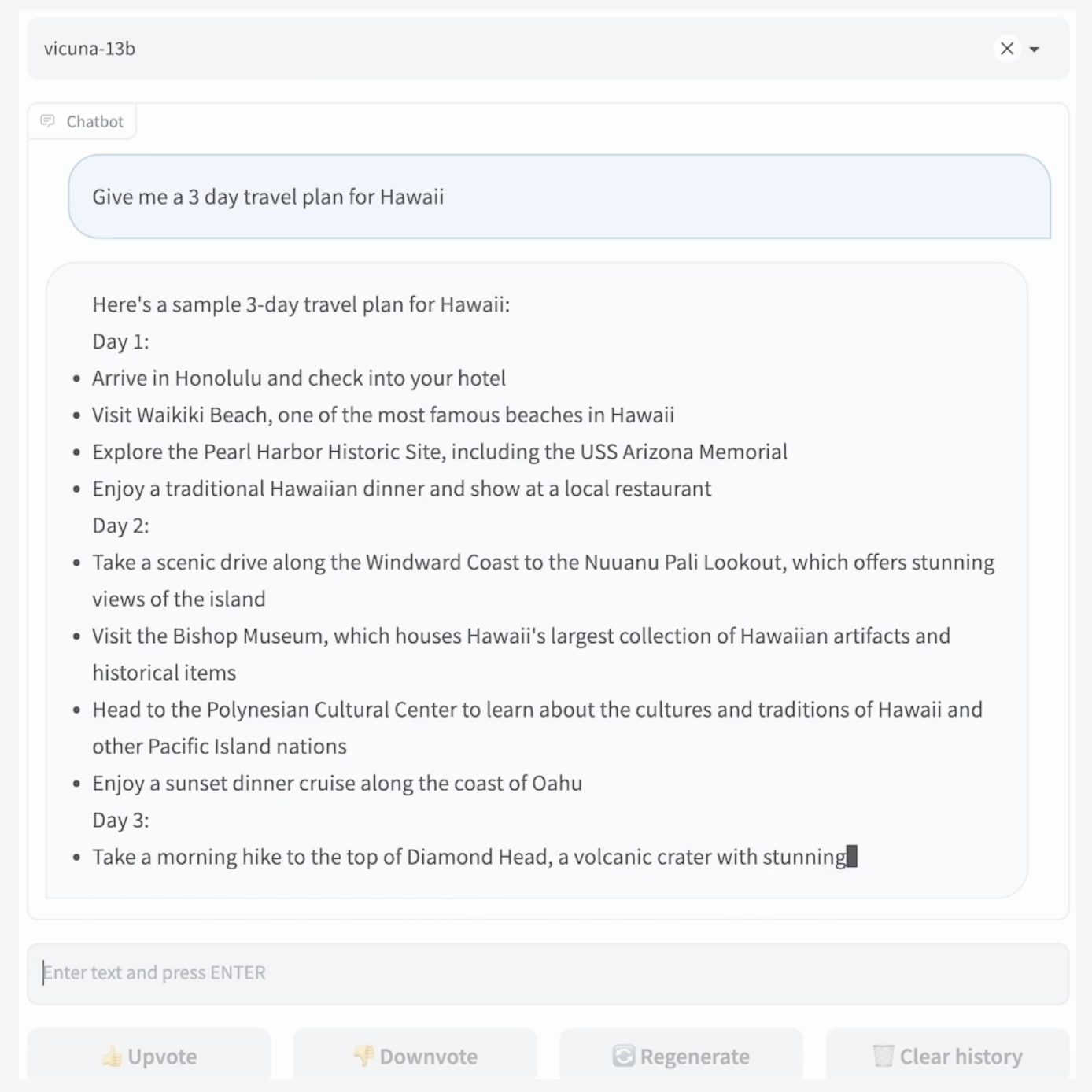Click the Regenerate circular arrows icon
The height and width of the screenshot is (1092, 1092).
pos(624,1056)
